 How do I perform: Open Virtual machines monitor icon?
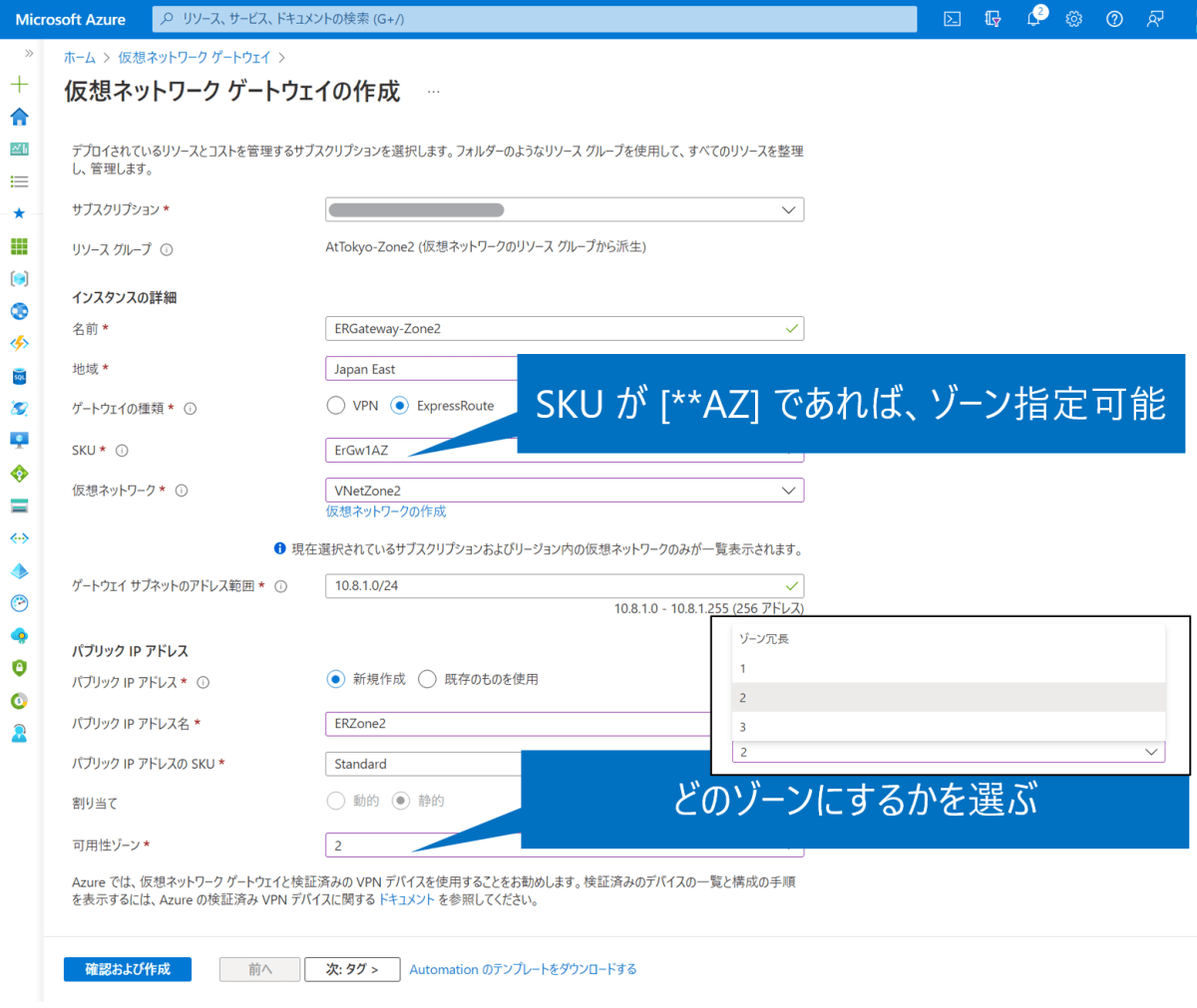tap(19, 441)
